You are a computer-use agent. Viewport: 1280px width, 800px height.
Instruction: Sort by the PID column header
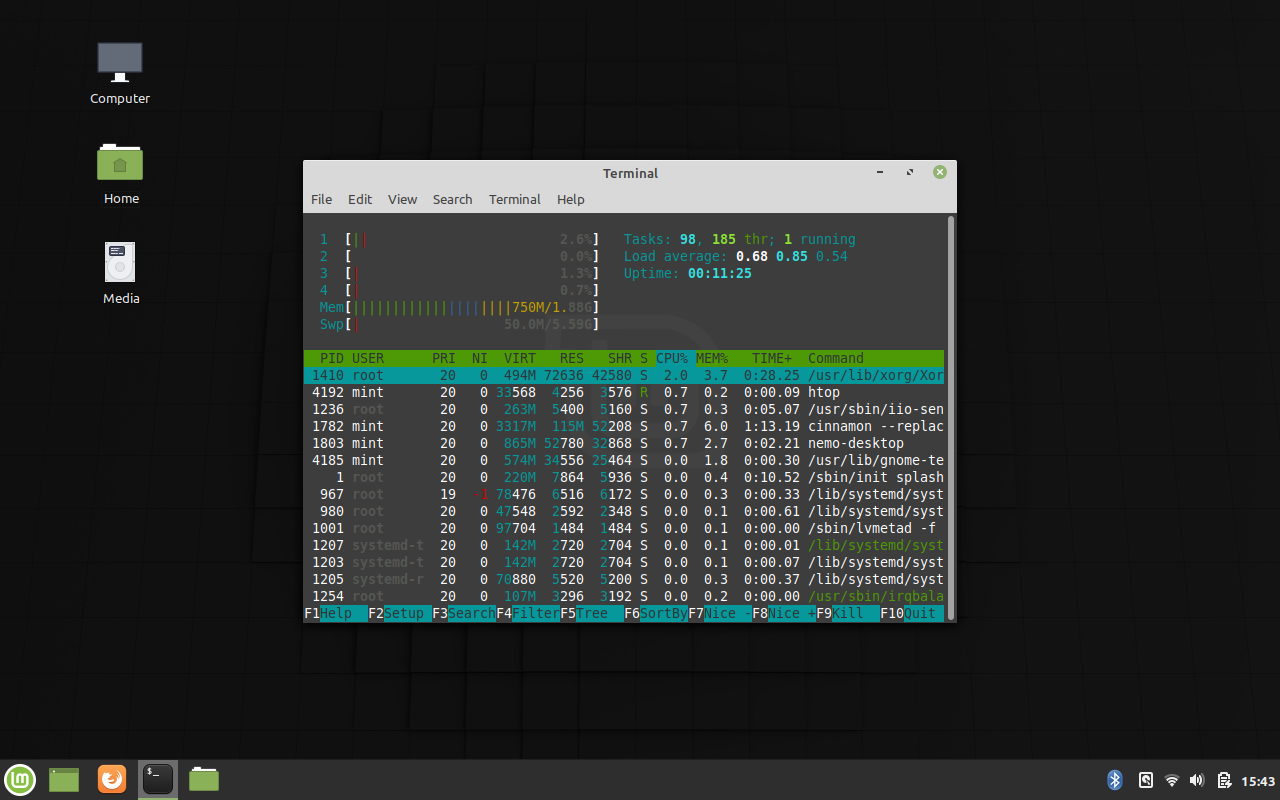(x=332, y=358)
